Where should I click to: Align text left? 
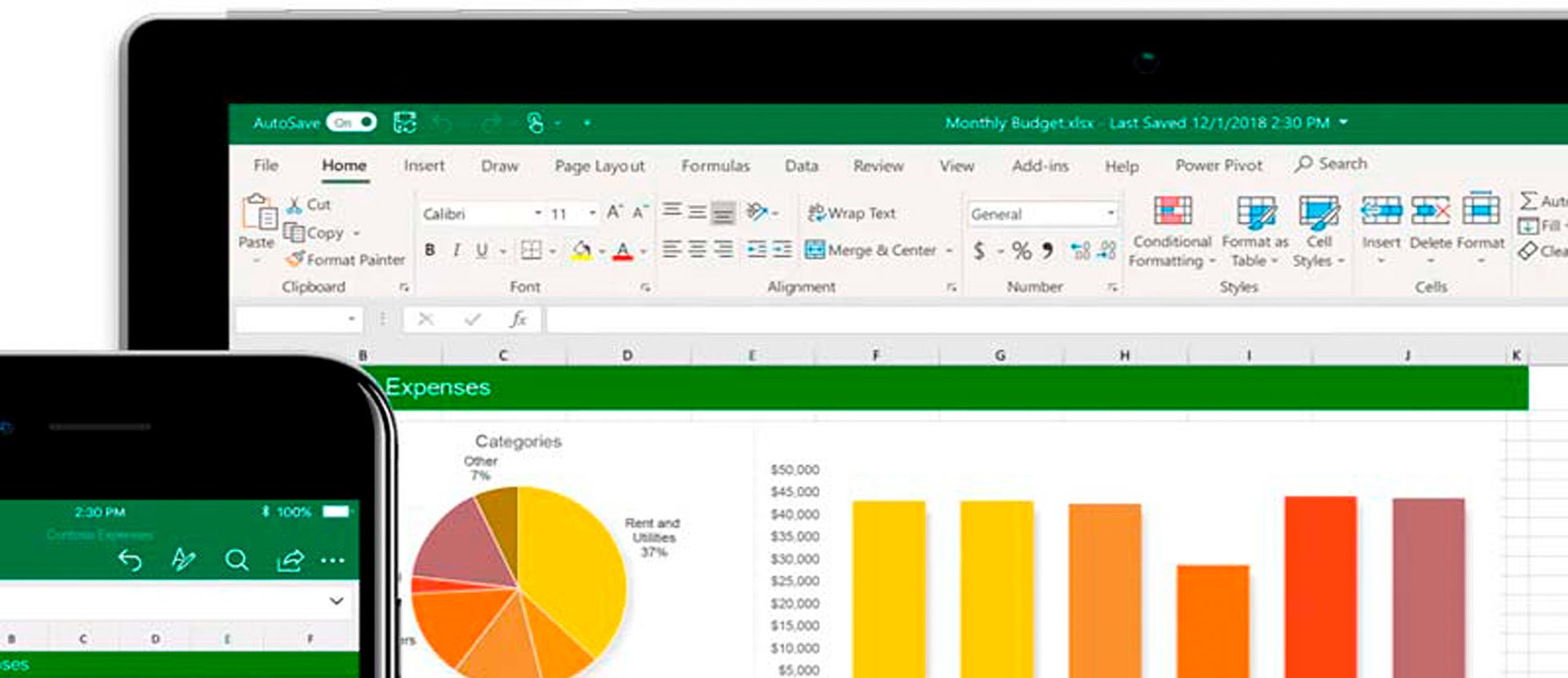tap(671, 249)
